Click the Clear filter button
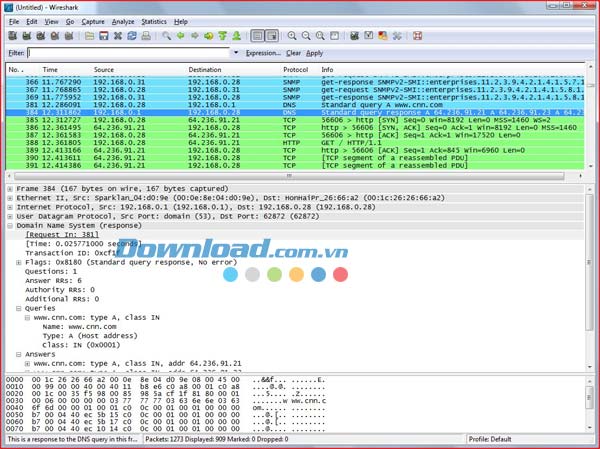This screenshot has width=600, height=449. pyautogui.click(x=293, y=53)
